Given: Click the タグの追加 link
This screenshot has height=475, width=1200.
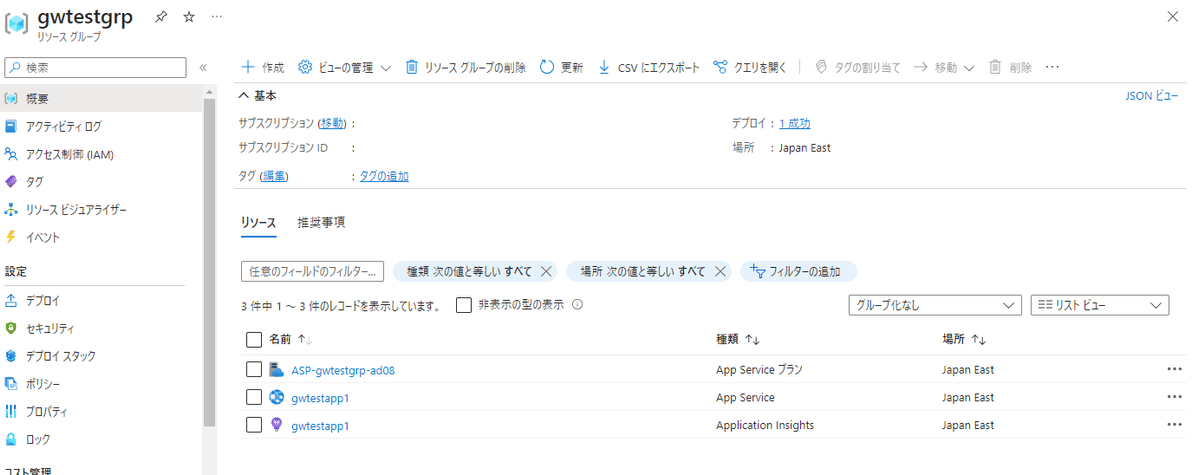Looking at the screenshot, I should click(x=384, y=176).
